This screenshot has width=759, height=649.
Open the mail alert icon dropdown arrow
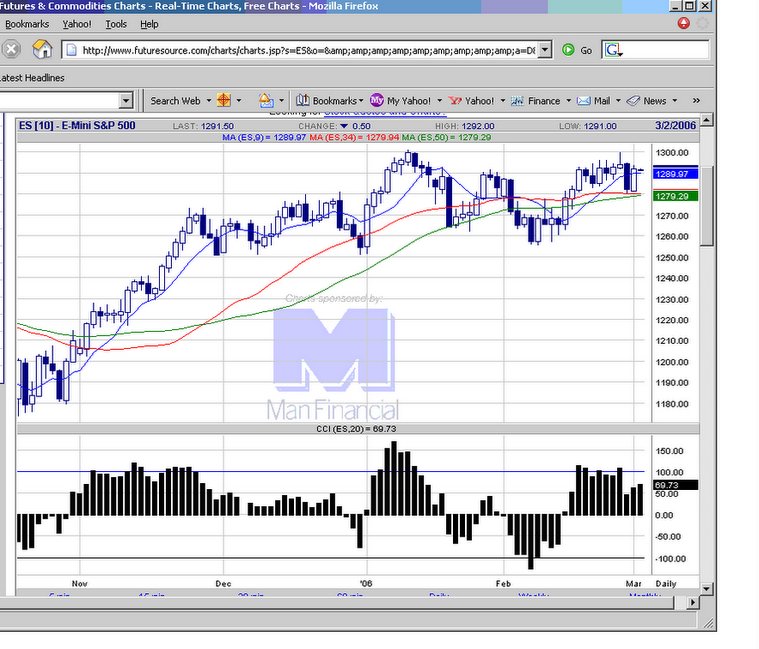tap(281, 101)
